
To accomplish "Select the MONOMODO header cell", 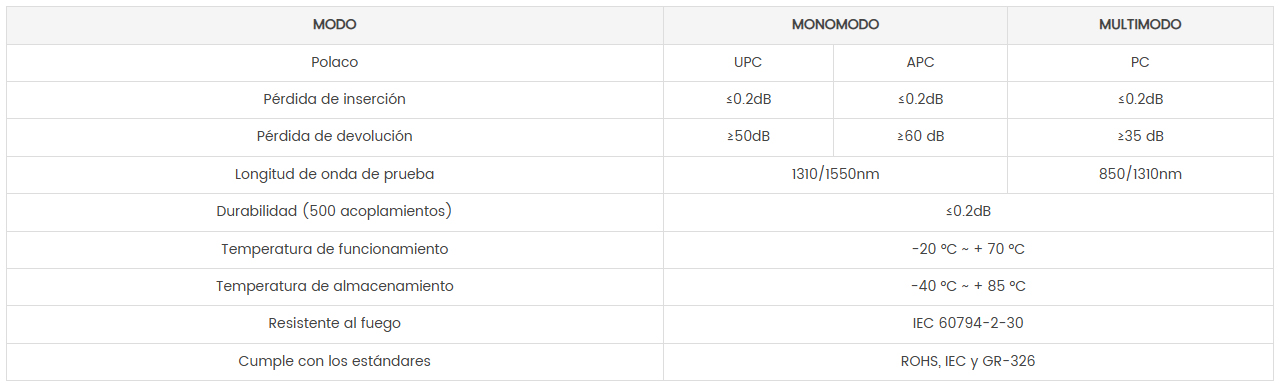I will point(835,25).
